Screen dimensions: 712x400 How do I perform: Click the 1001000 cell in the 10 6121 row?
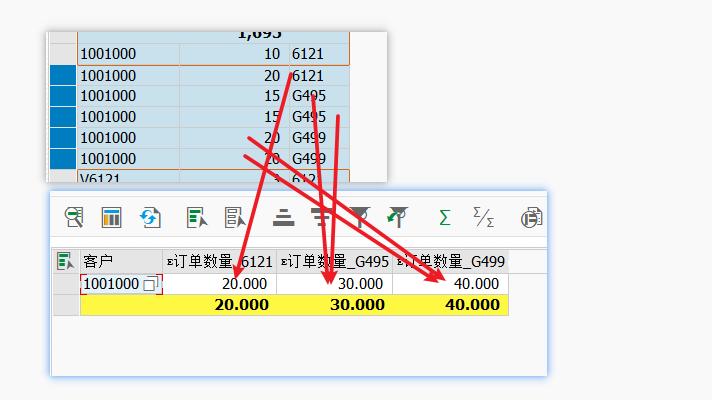pyautogui.click(x=129, y=54)
